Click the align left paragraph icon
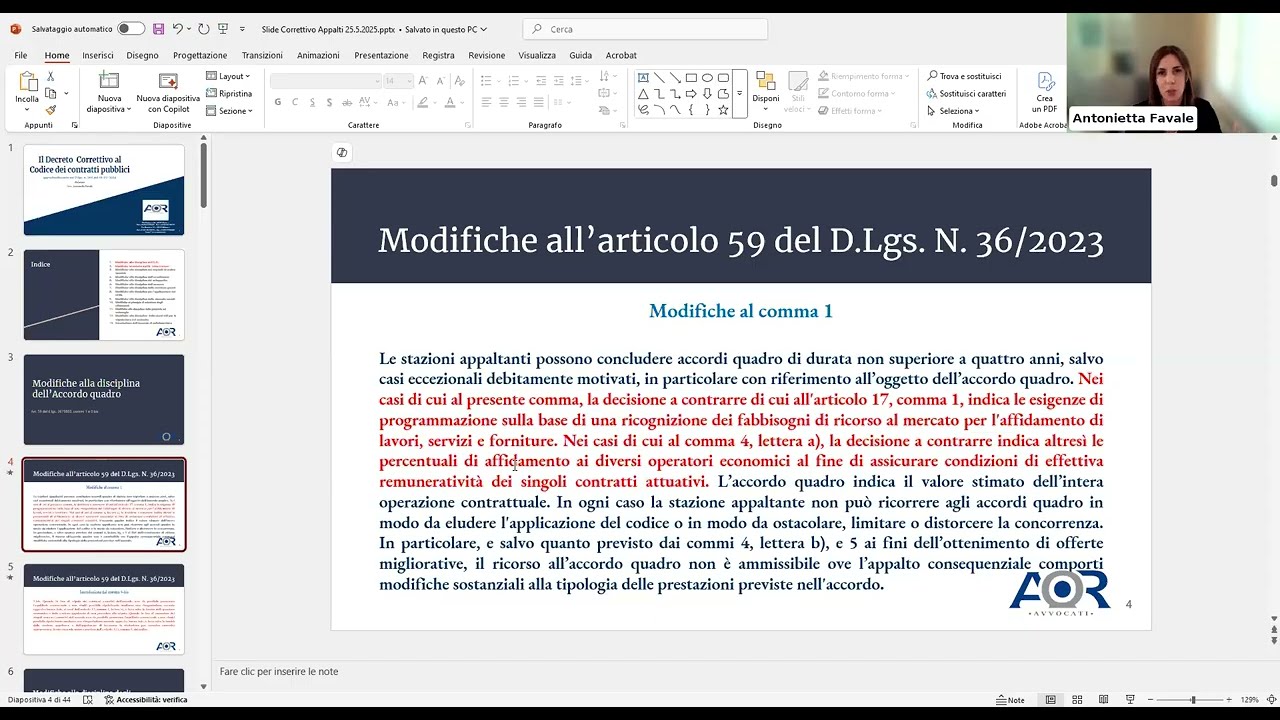 (486, 102)
